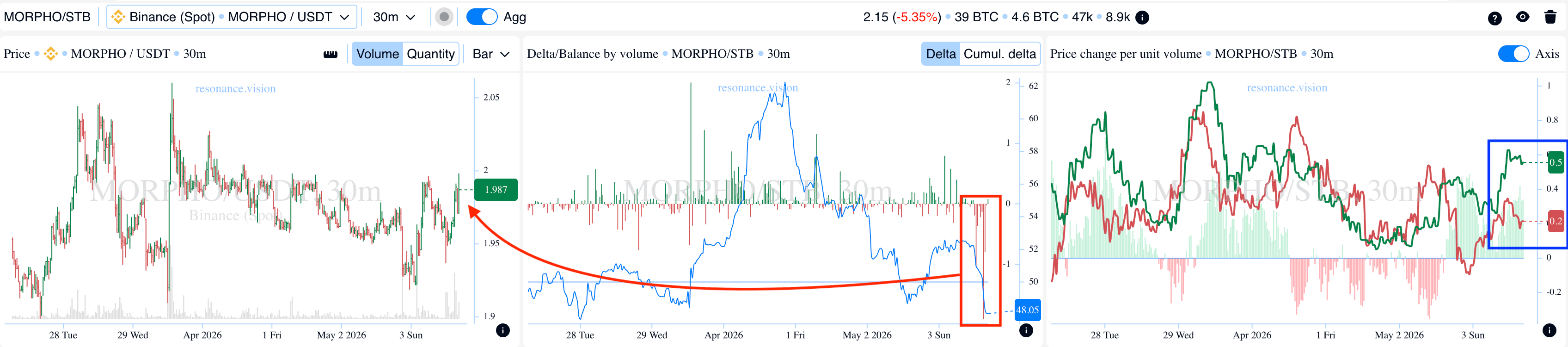Screen dimensions: 1568x347
Task: Switch to the Quantity tab
Action: [x=431, y=54]
